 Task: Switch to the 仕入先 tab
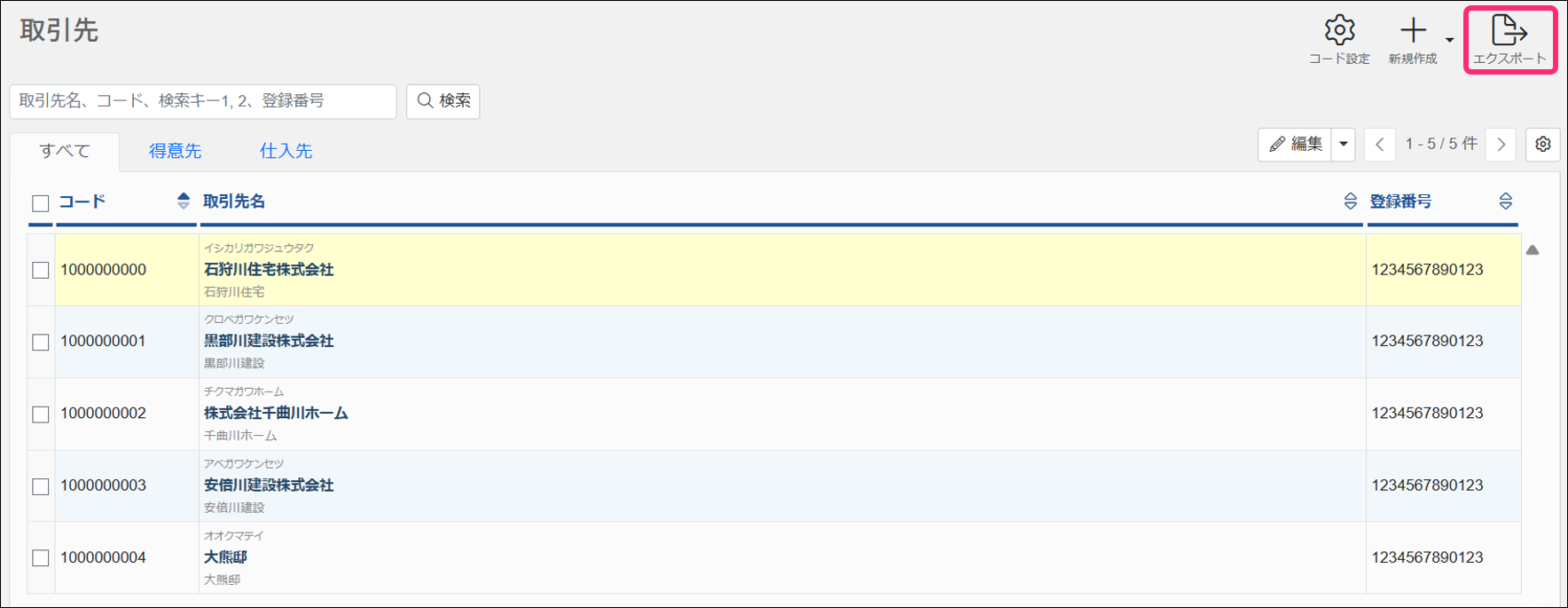tap(286, 151)
